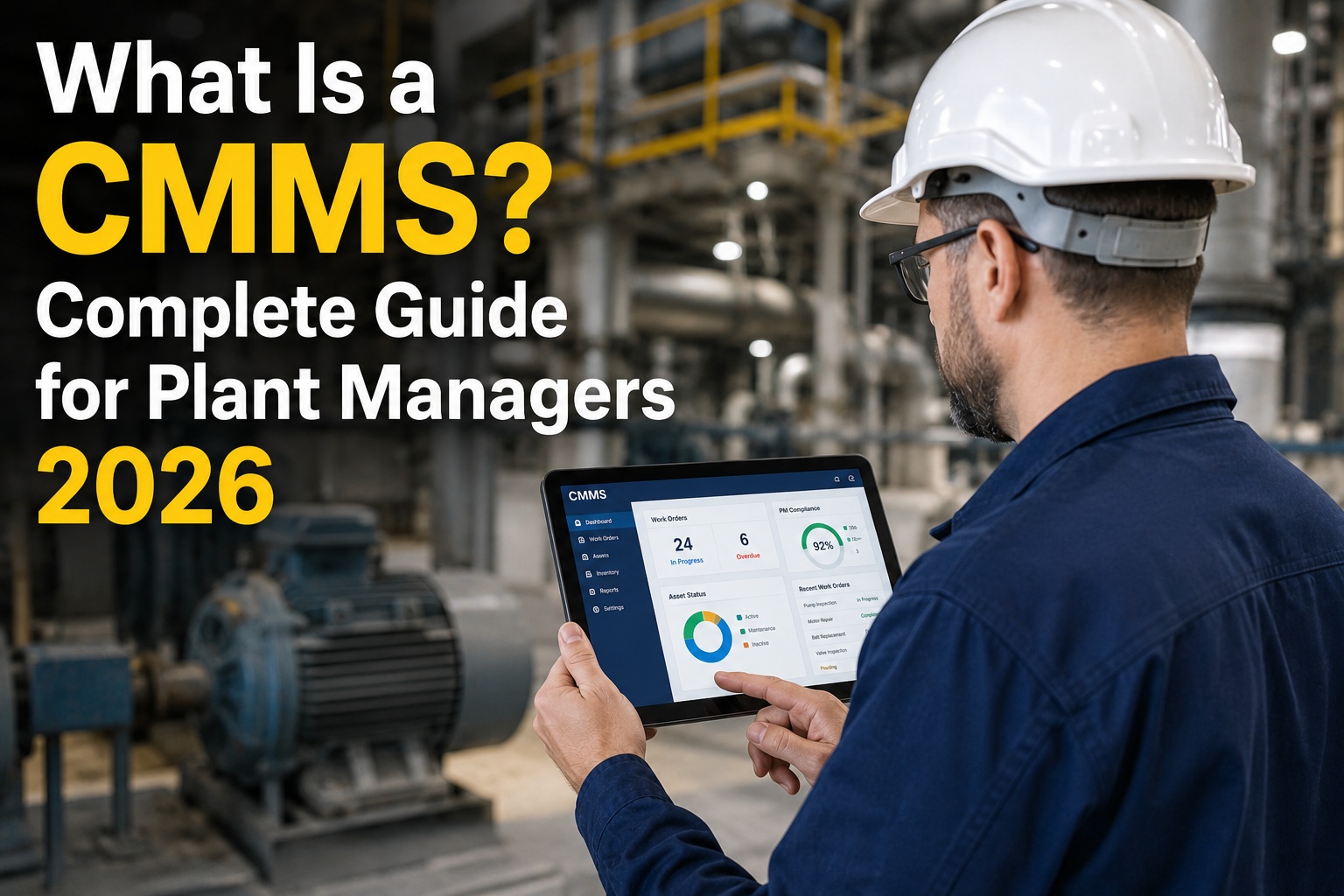The image size is (1344, 896).
Task: Open Work Orders in the tablet sidebar
Action: click(x=598, y=539)
